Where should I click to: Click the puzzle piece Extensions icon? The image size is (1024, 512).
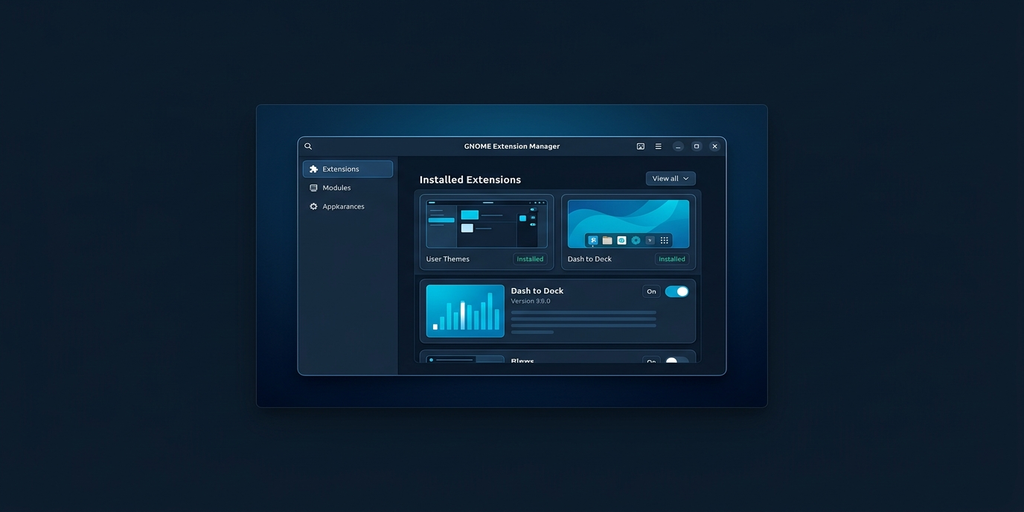tap(313, 169)
